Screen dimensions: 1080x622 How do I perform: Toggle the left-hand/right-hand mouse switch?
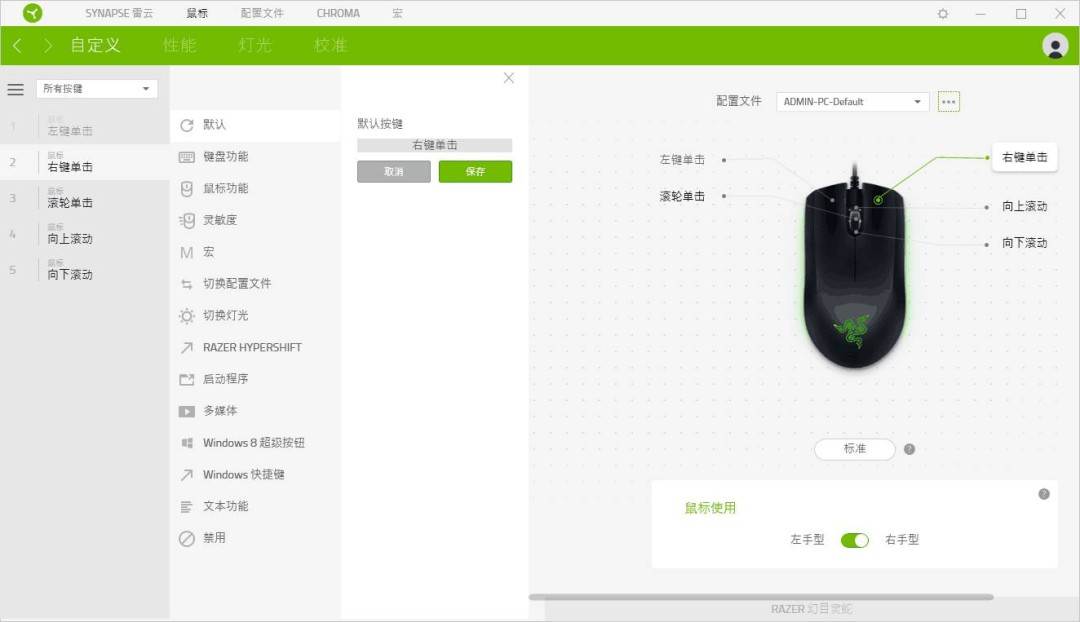coord(854,540)
